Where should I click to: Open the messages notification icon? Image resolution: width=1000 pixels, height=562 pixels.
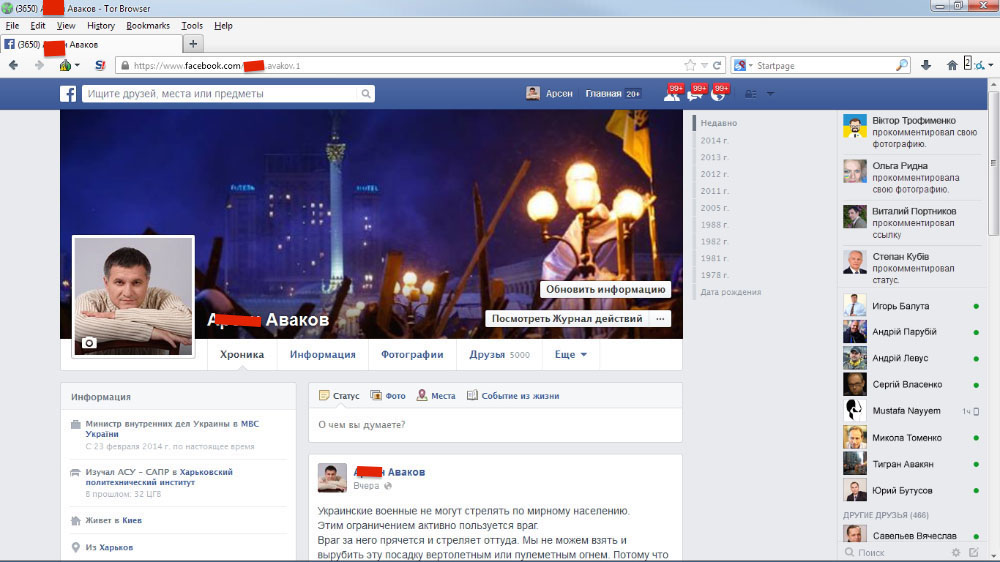coord(694,95)
